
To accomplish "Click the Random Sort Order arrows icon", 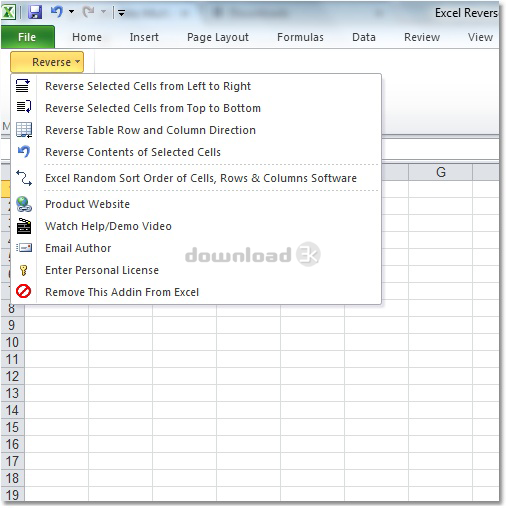I will coord(24,178).
